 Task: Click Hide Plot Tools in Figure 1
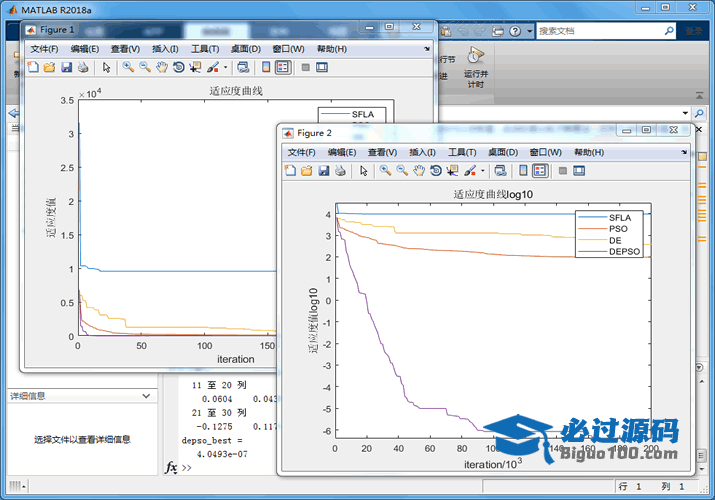(x=306, y=67)
